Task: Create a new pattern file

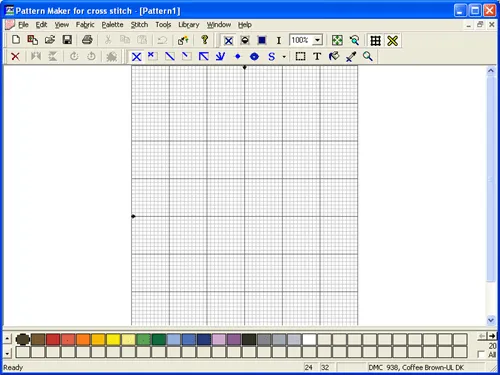Action: coord(16,40)
